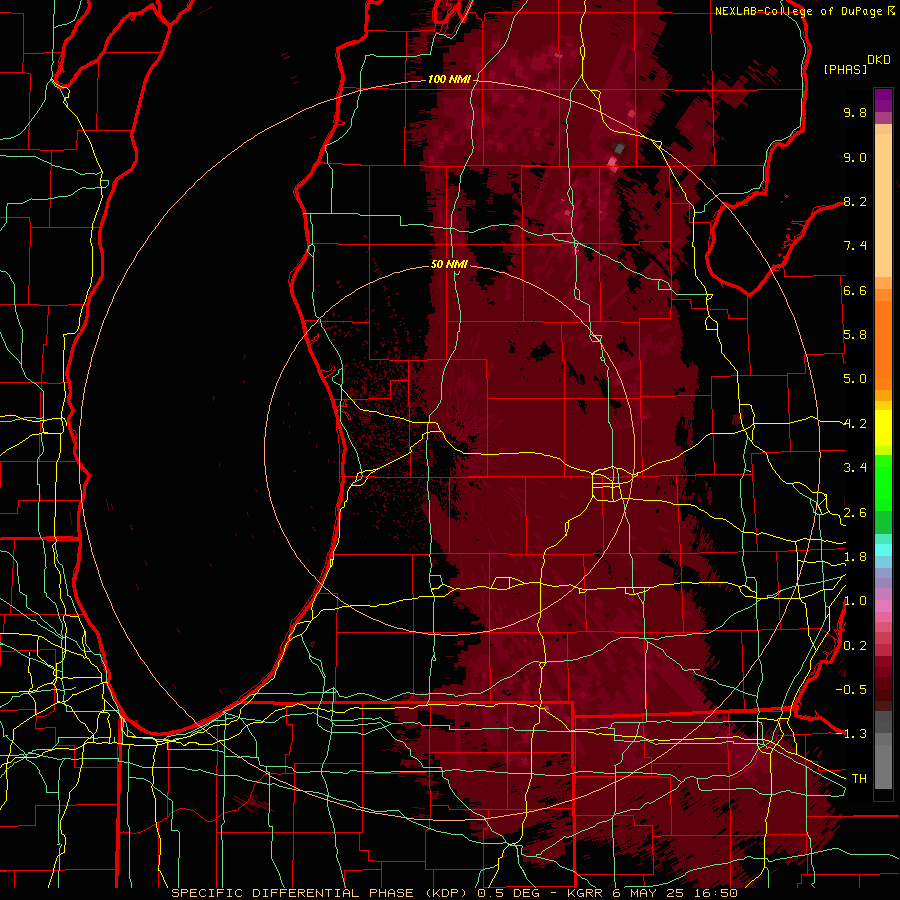Click the 1.8 legend value
The image size is (900, 900).
tap(855, 557)
